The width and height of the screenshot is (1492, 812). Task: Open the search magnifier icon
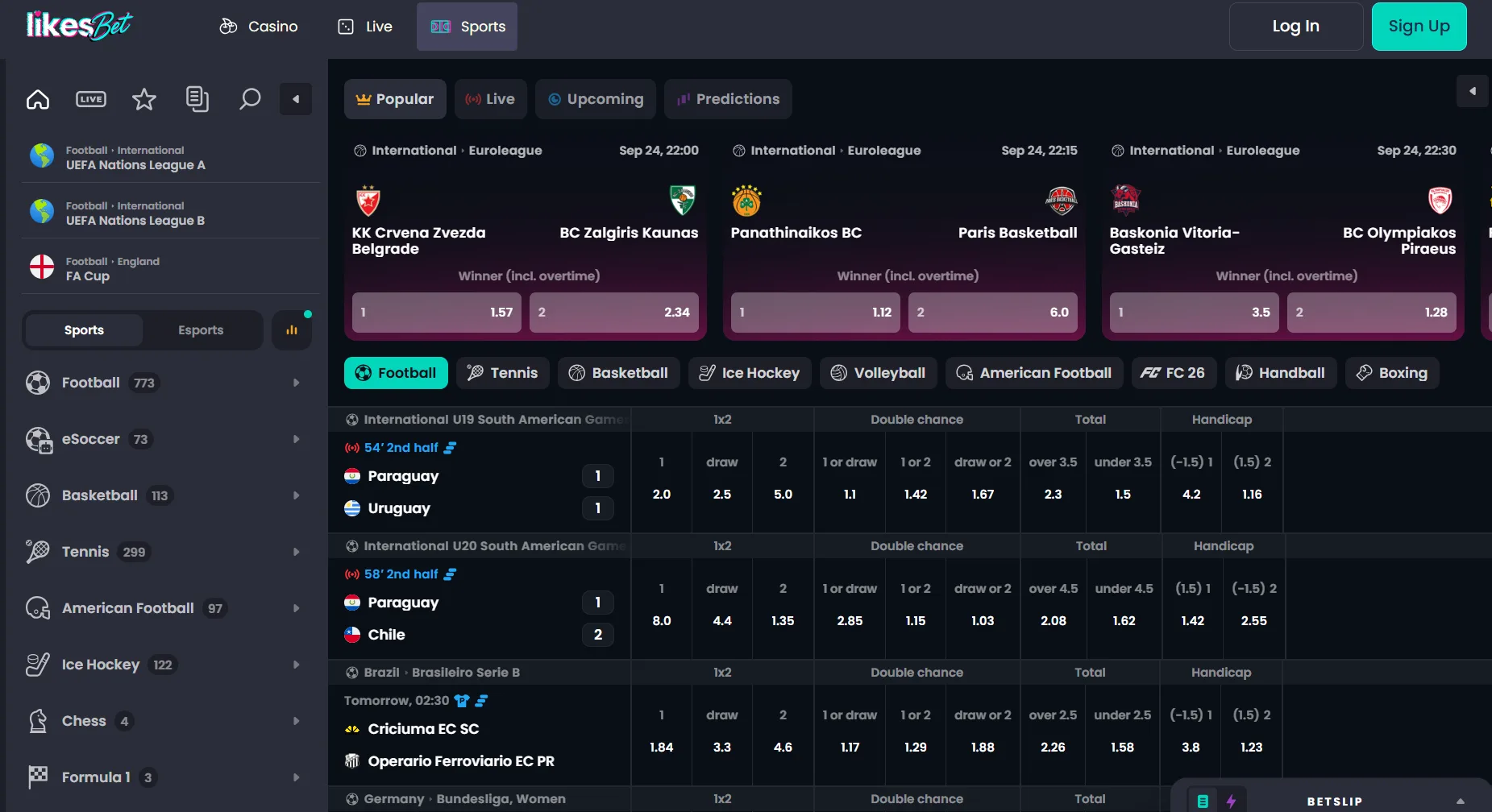click(x=250, y=99)
